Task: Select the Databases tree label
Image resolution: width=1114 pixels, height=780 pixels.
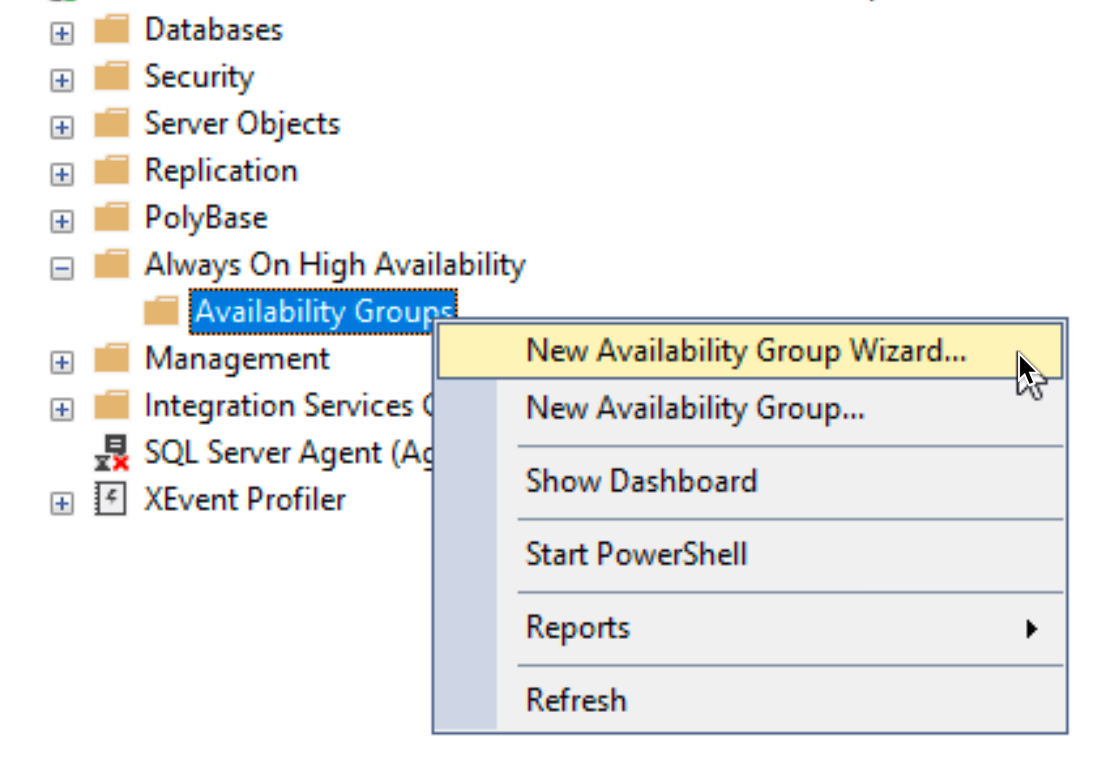Action: (214, 30)
